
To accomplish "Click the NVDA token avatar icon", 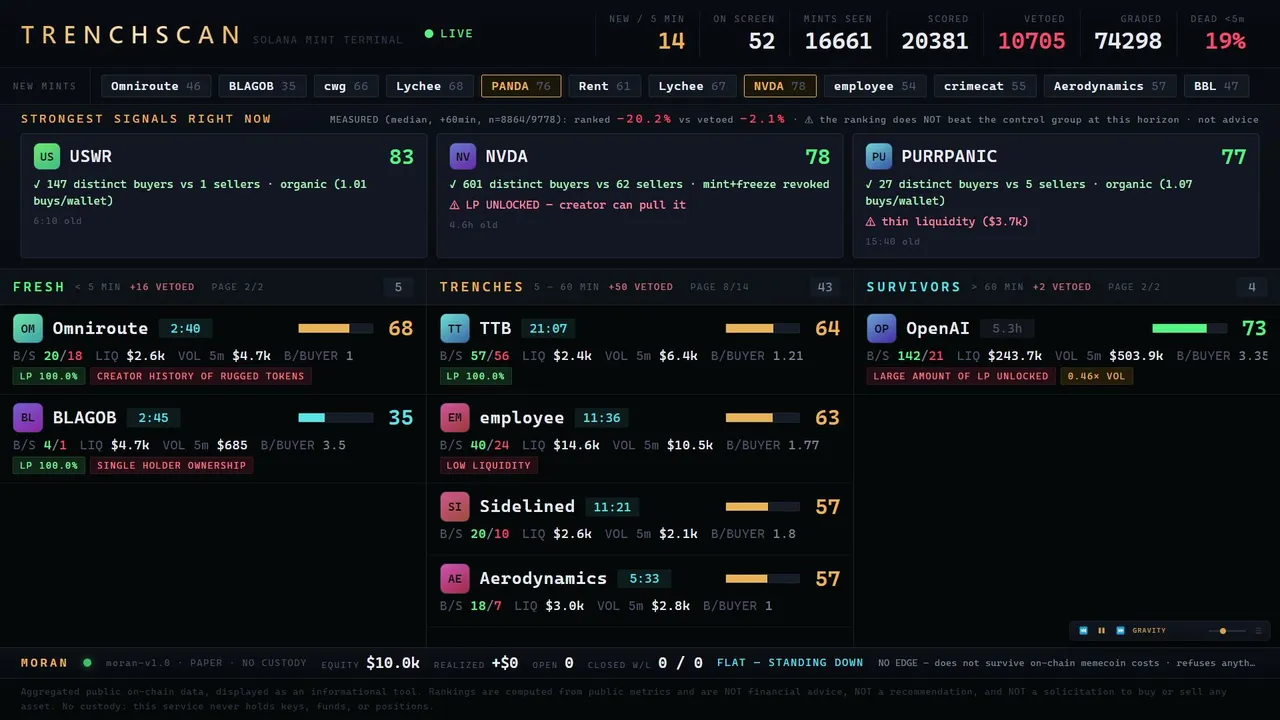I will pos(463,156).
